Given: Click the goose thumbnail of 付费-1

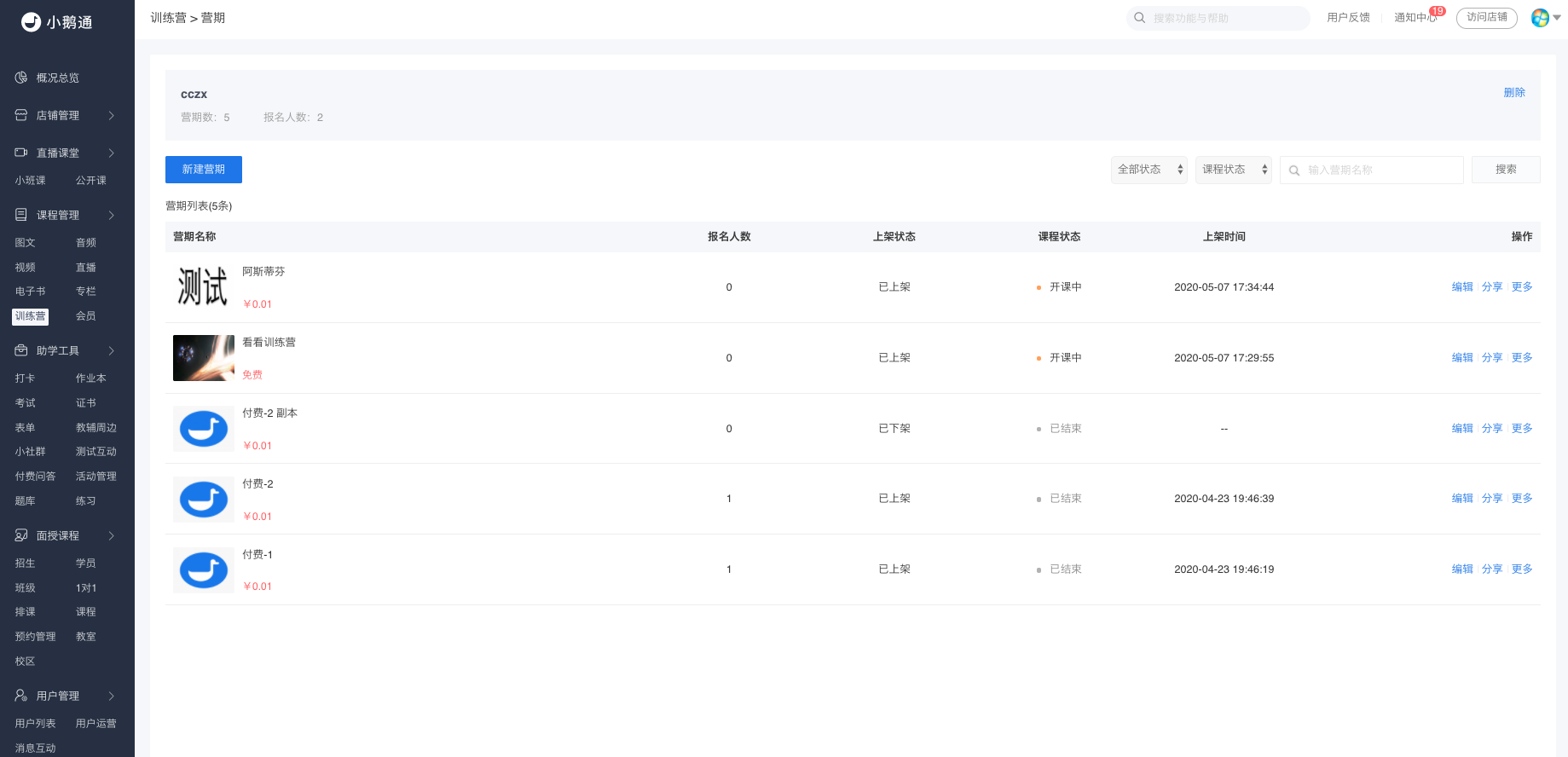Looking at the screenshot, I should [204, 570].
